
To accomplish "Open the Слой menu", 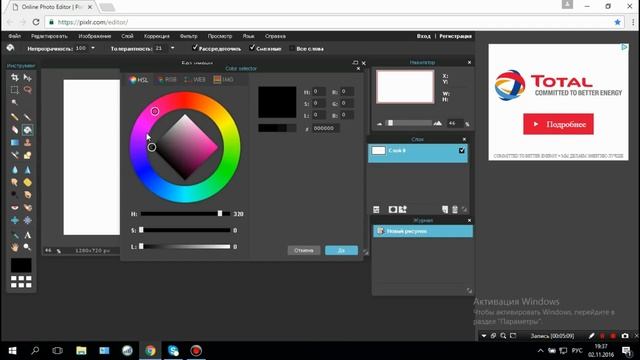I will pos(127,36).
